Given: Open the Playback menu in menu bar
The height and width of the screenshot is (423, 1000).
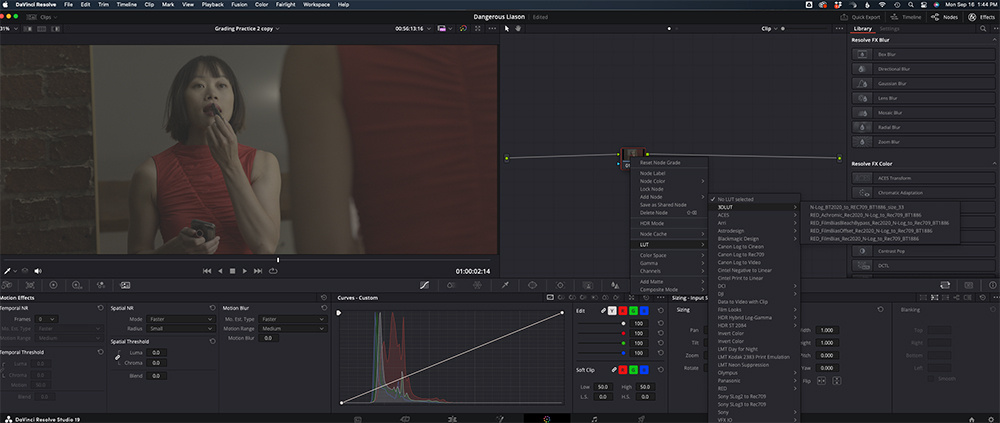Looking at the screenshot, I should tap(212, 4).
